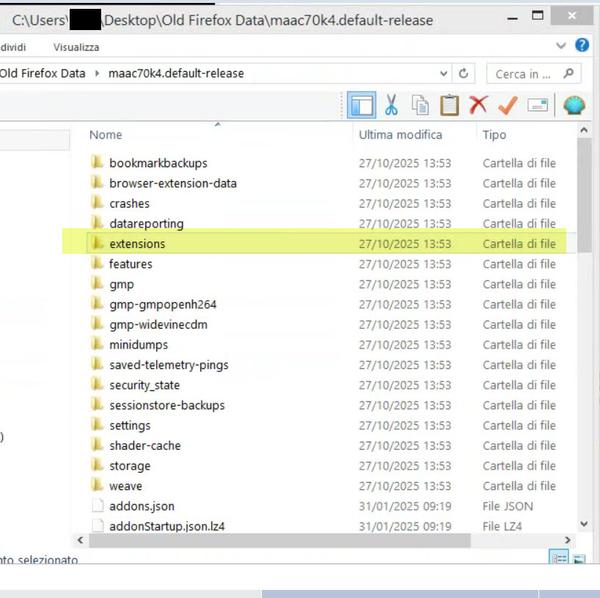This screenshot has height=598, width=600.
Task: Select the storage folder
Action: coord(130,466)
